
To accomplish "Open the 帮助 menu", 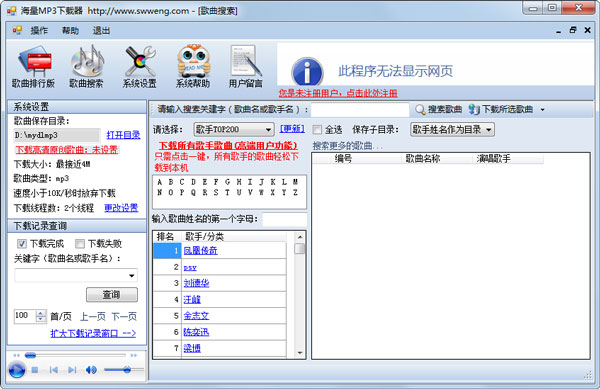I will click(x=70, y=31).
